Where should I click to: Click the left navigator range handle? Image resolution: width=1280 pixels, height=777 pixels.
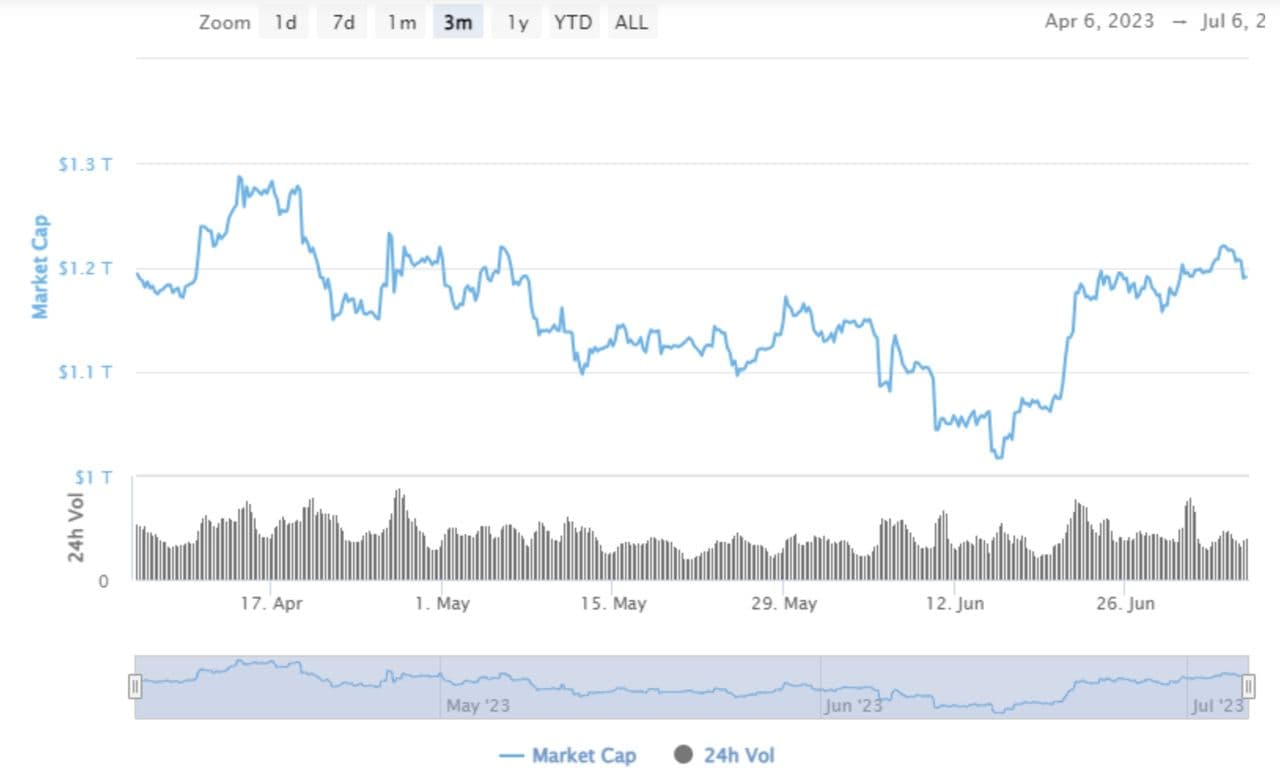click(135, 686)
